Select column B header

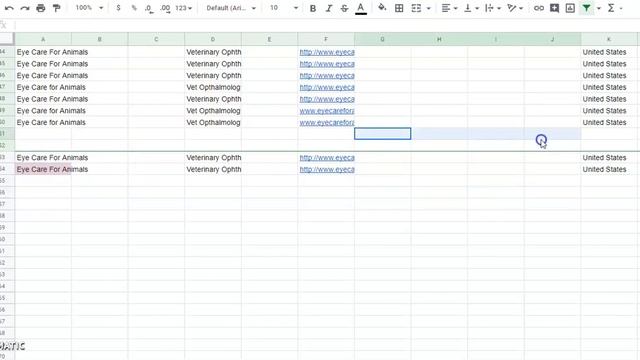tap(100, 39)
